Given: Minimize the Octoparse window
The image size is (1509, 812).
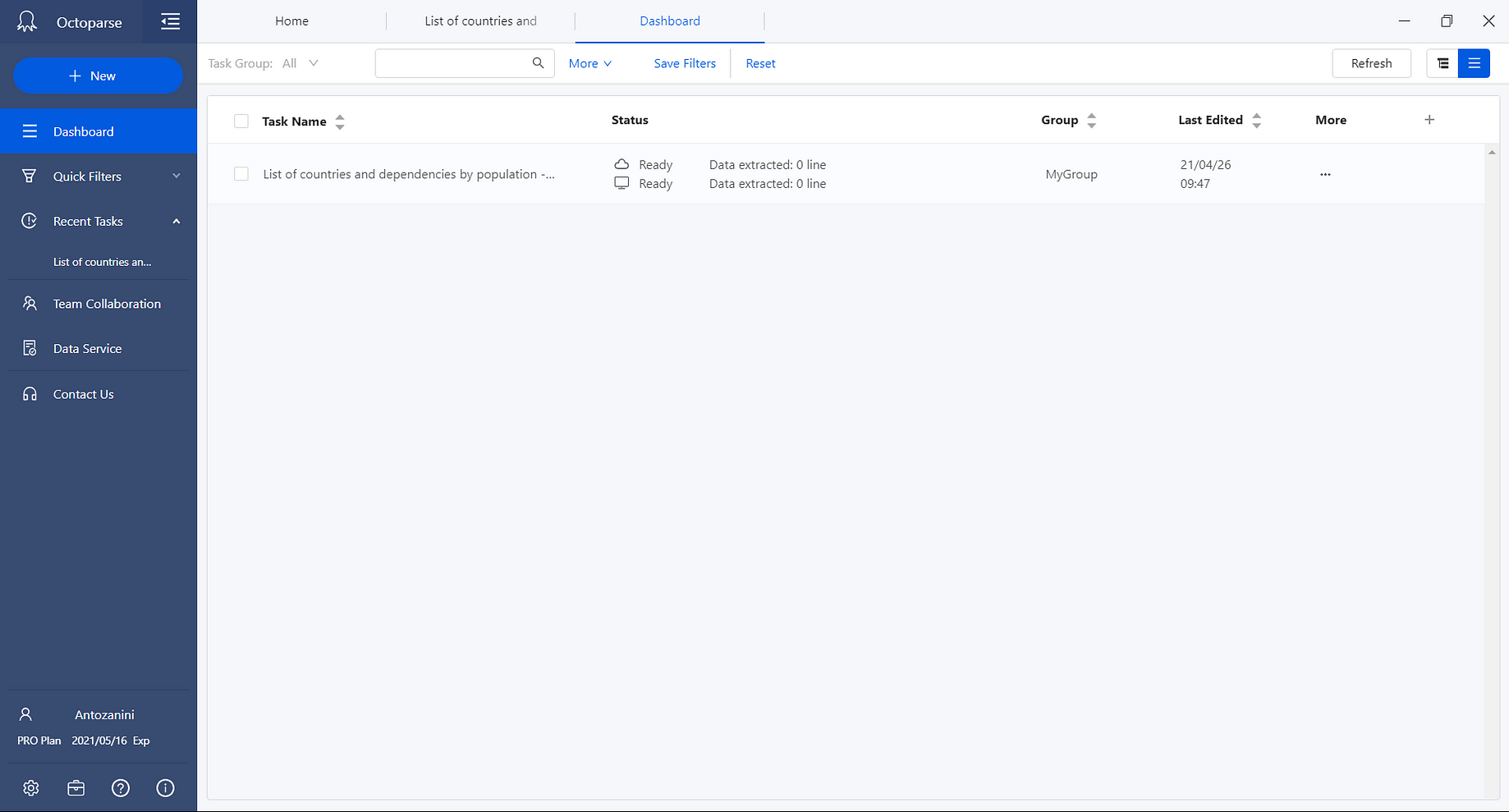Looking at the screenshot, I should pyautogui.click(x=1405, y=21).
